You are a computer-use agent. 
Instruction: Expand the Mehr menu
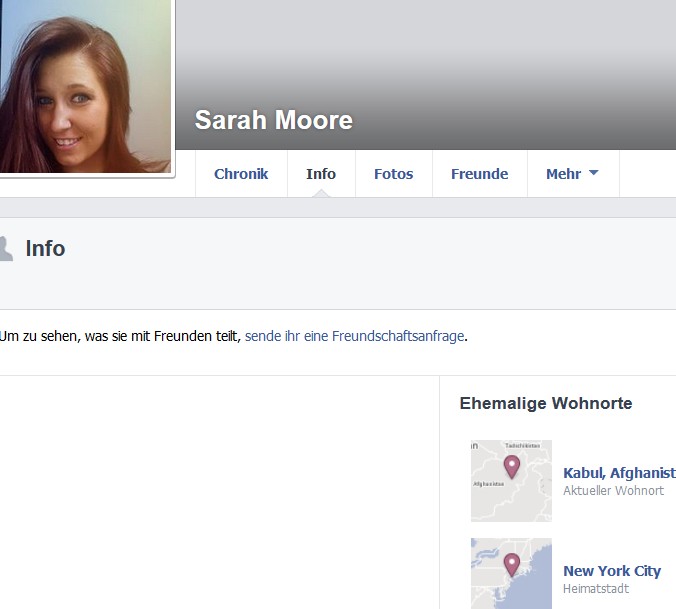[573, 174]
